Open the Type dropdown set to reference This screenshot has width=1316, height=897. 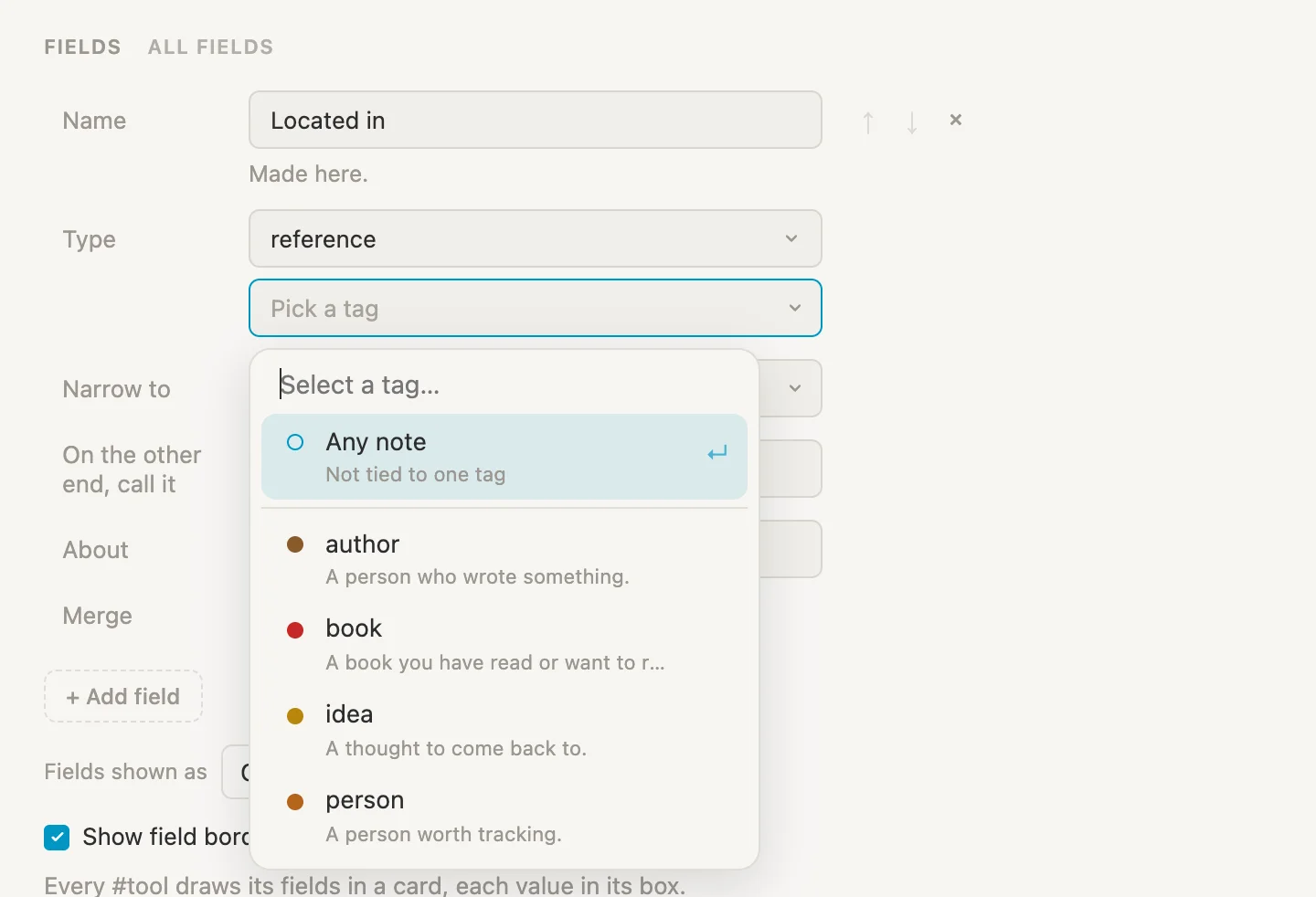pyautogui.click(x=536, y=238)
